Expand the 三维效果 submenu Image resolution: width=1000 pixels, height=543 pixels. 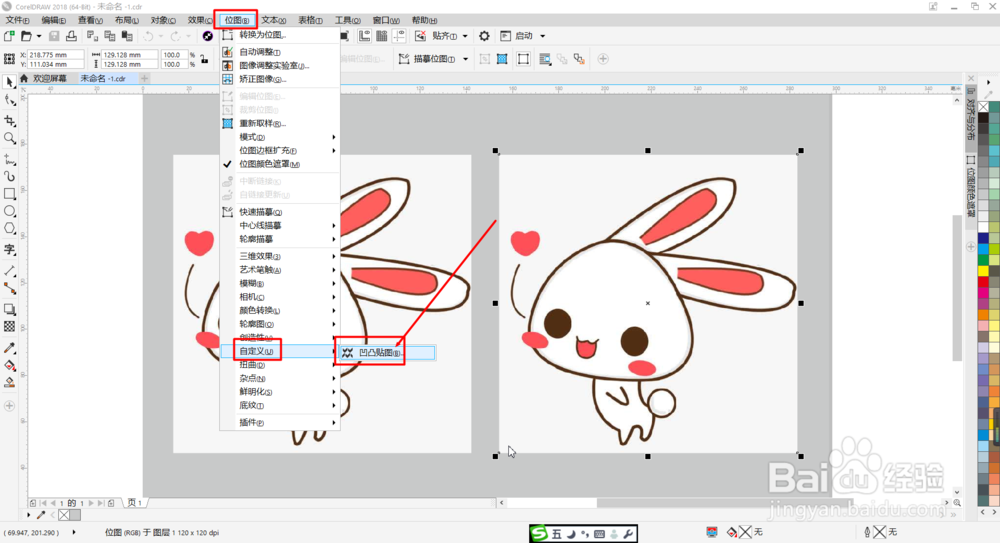coord(279,256)
